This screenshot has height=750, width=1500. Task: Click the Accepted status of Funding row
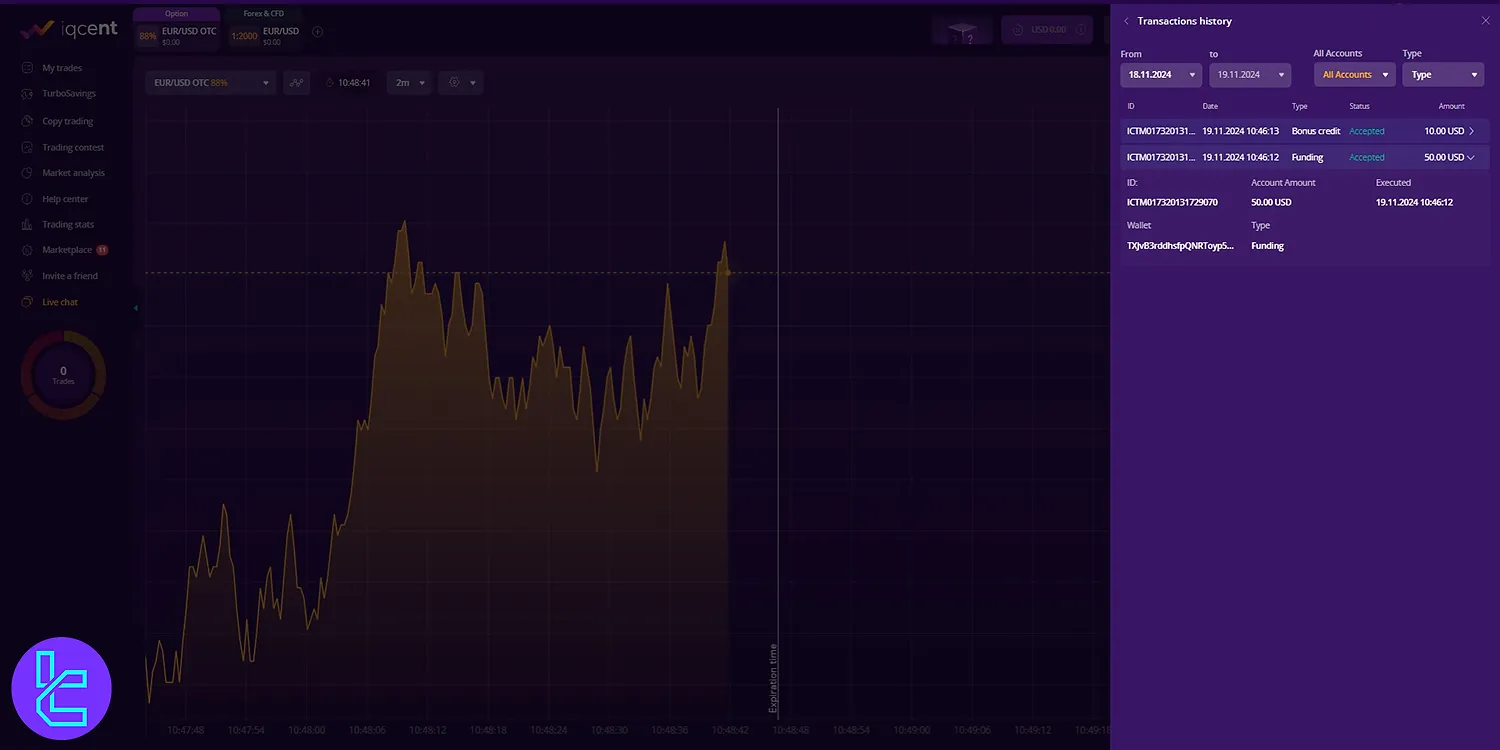click(1367, 157)
